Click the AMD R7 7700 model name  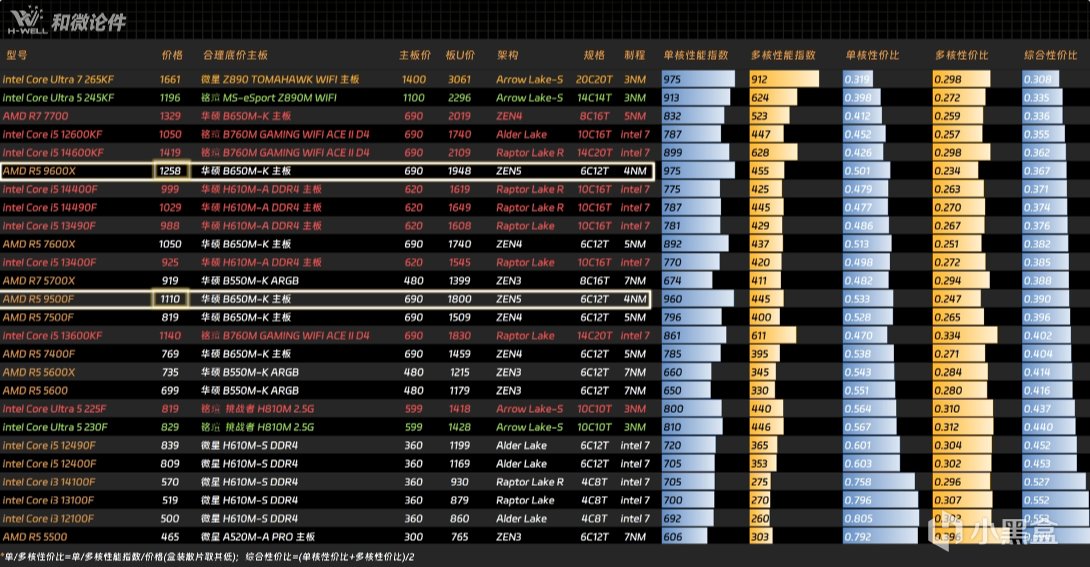pos(35,116)
